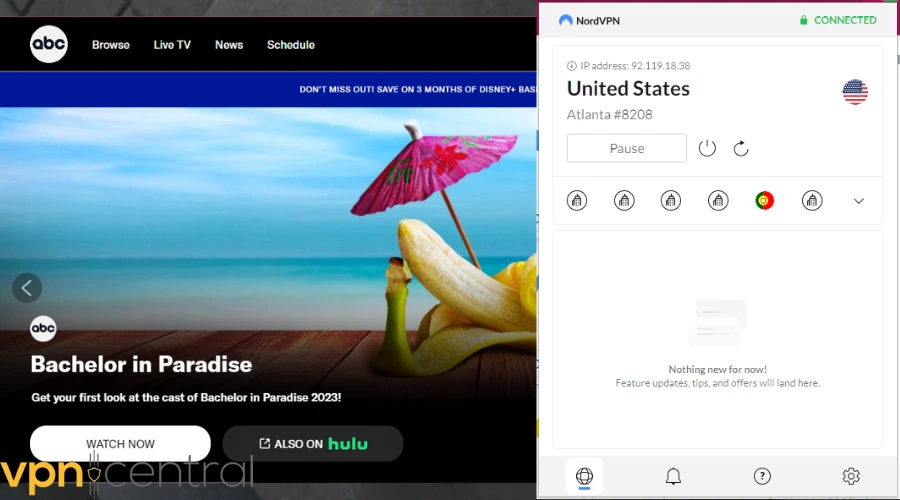Open NordVPN settings gear

tap(851, 476)
